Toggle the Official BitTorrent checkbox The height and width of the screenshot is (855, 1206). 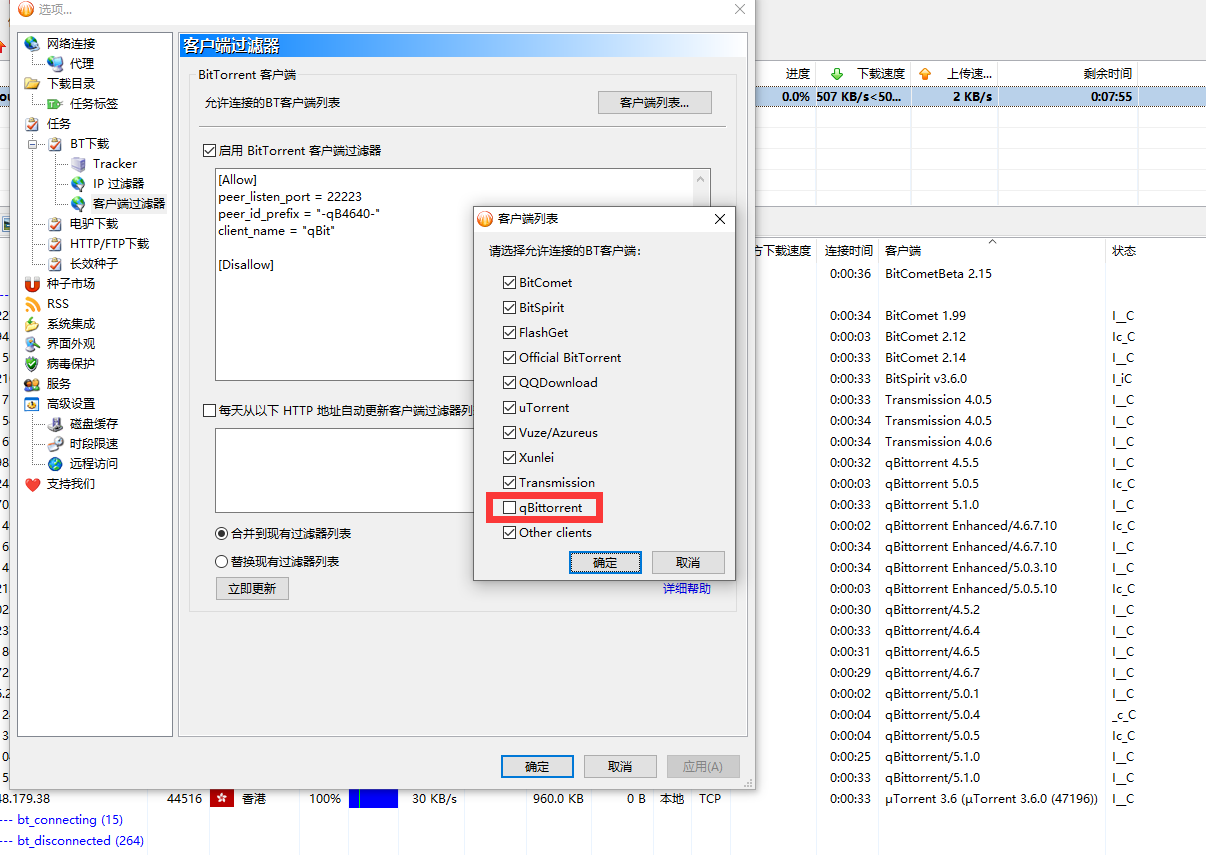coord(510,358)
